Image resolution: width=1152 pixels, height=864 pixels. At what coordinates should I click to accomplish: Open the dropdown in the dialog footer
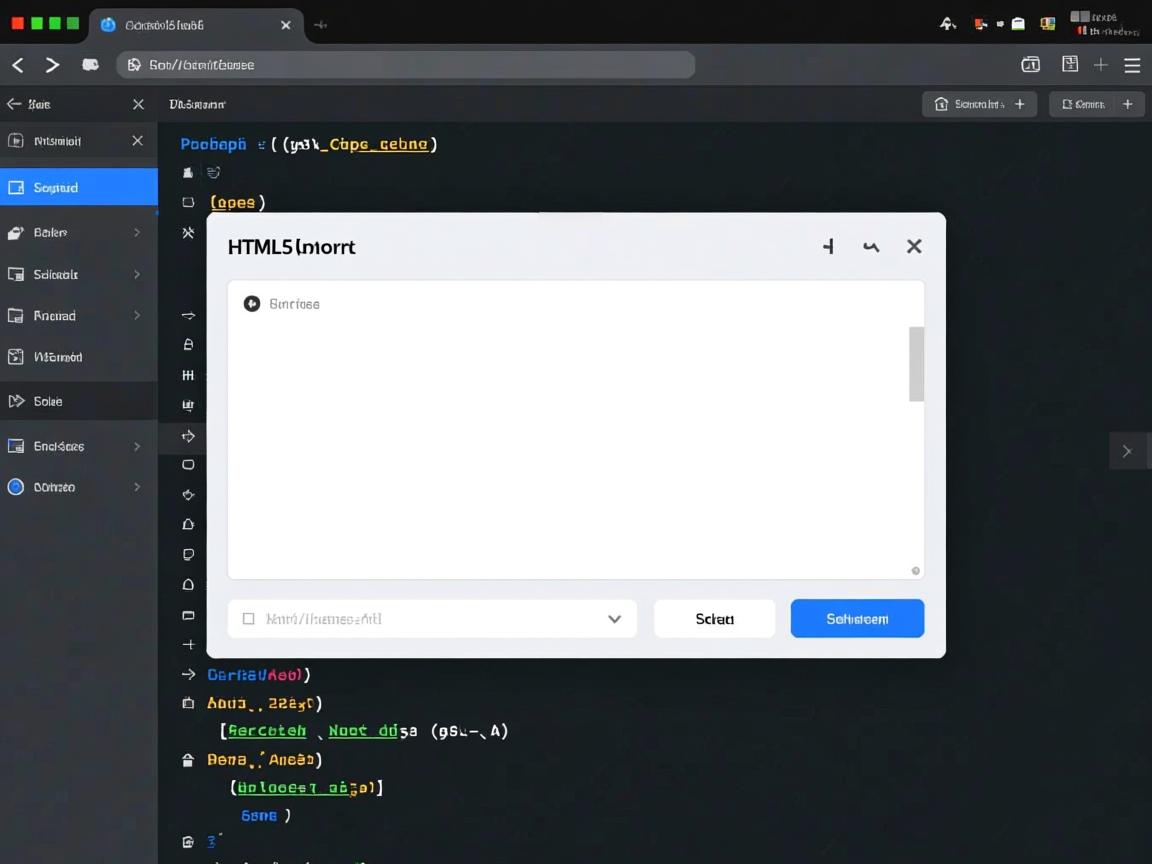tap(614, 618)
